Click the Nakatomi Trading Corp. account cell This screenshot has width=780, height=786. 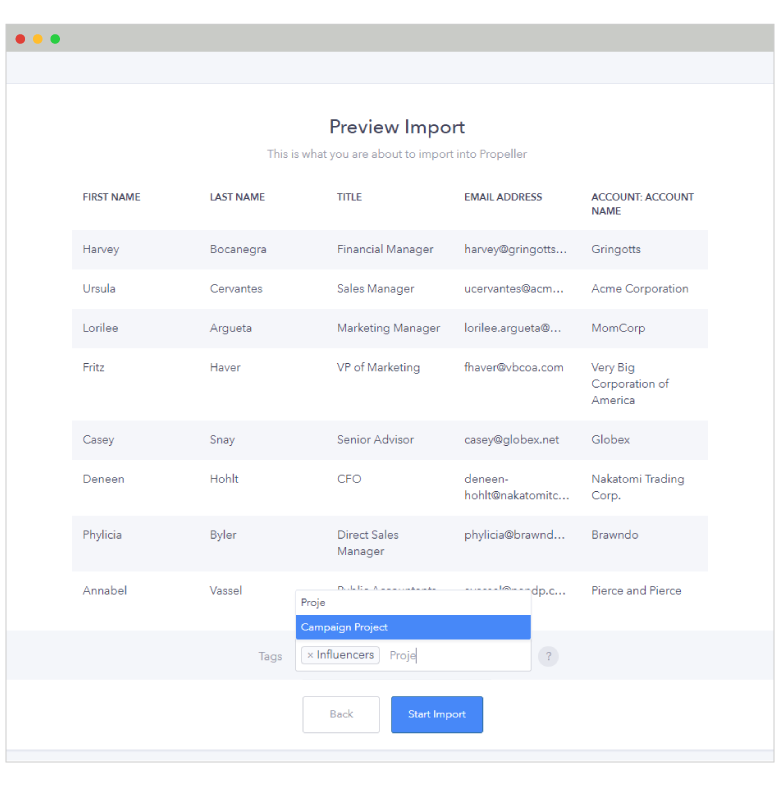(x=638, y=487)
